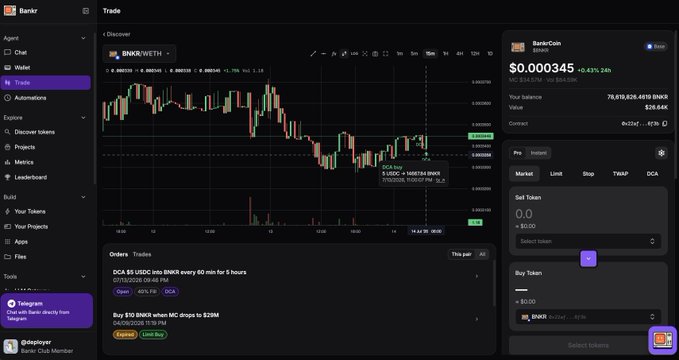The height and width of the screenshot is (360, 679).
Task: Select the trend line drawing tool
Action: tap(313, 54)
